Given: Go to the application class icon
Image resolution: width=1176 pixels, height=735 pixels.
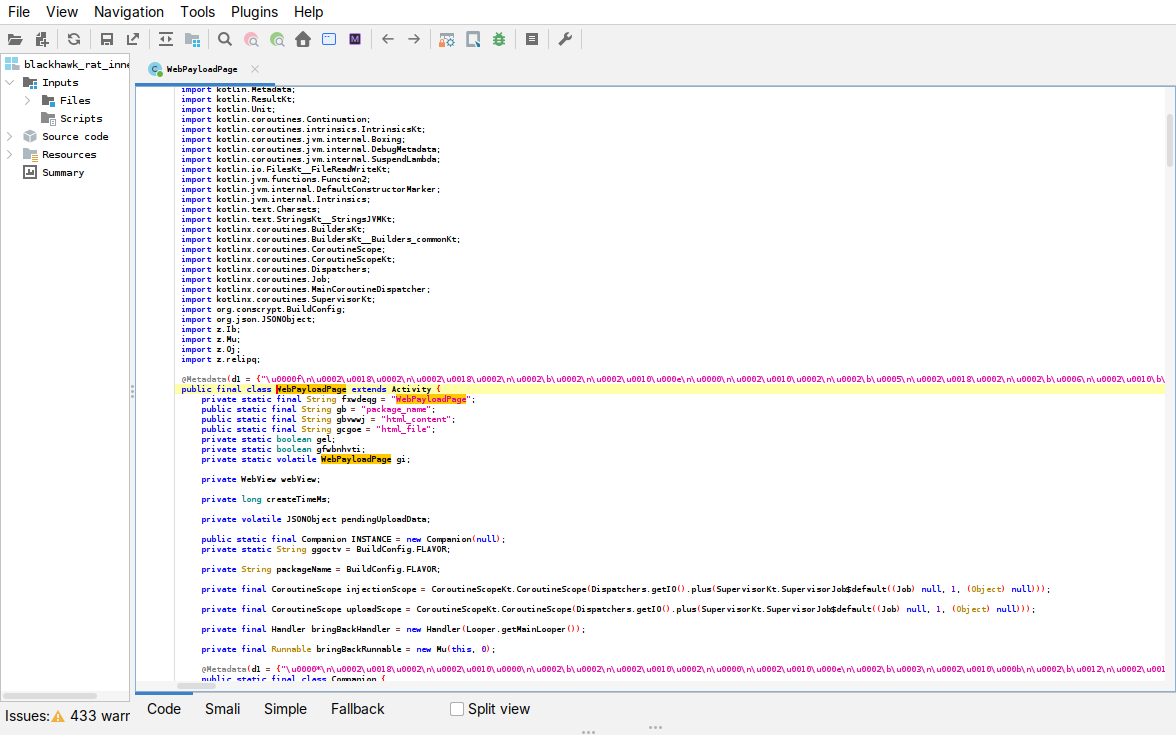Looking at the screenshot, I should [x=328, y=40].
